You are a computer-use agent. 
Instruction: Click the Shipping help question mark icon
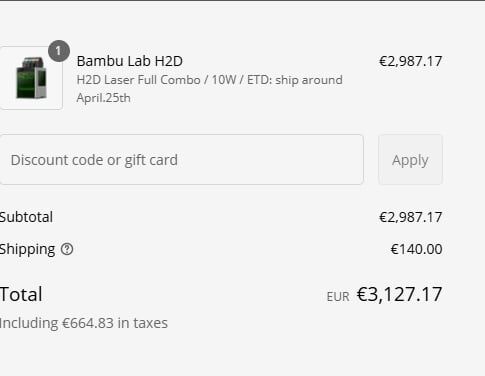(67, 249)
